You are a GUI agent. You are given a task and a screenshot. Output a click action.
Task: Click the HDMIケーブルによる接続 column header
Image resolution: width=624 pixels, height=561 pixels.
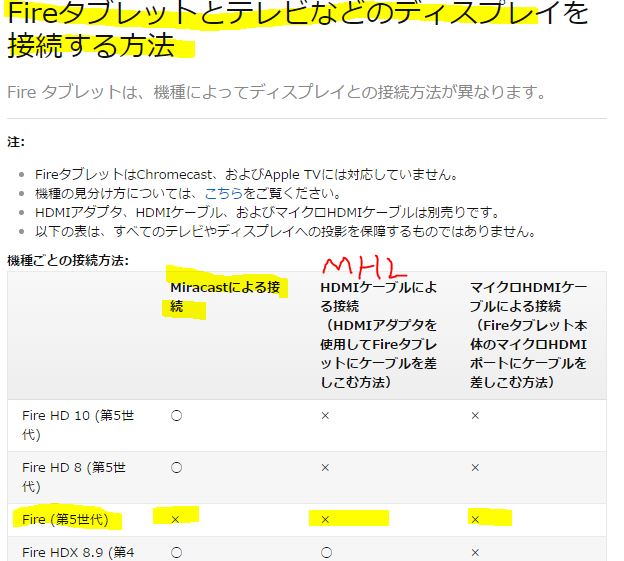(378, 335)
